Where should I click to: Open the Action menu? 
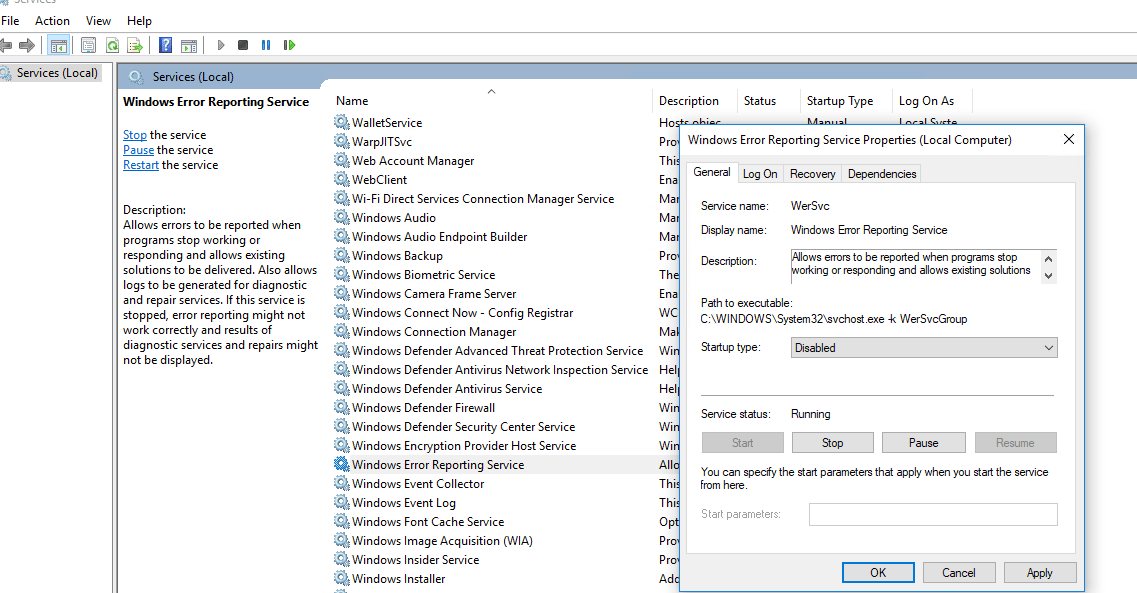point(52,21)
